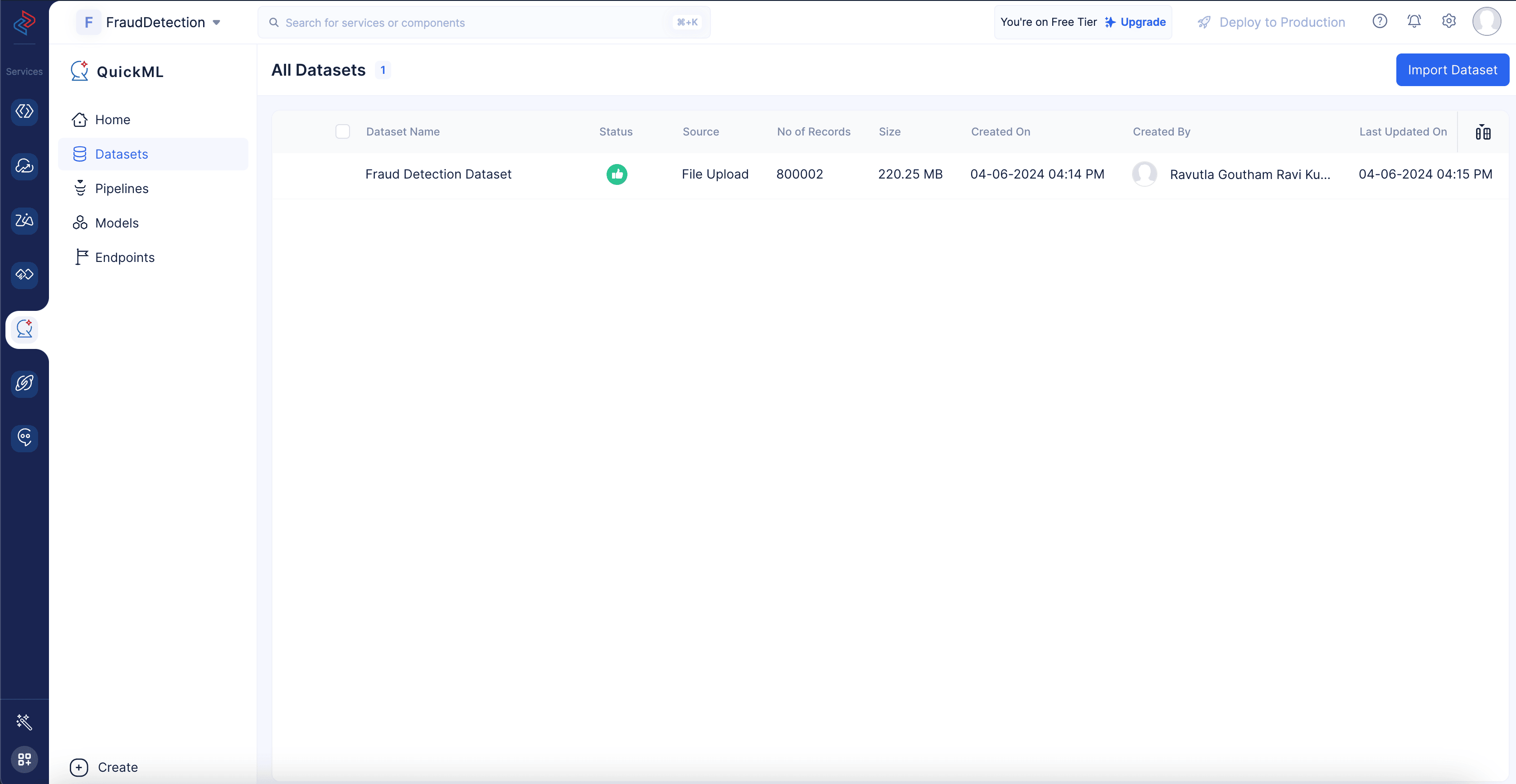Click the Deploy to Production rocket icon

point(1203,22)
